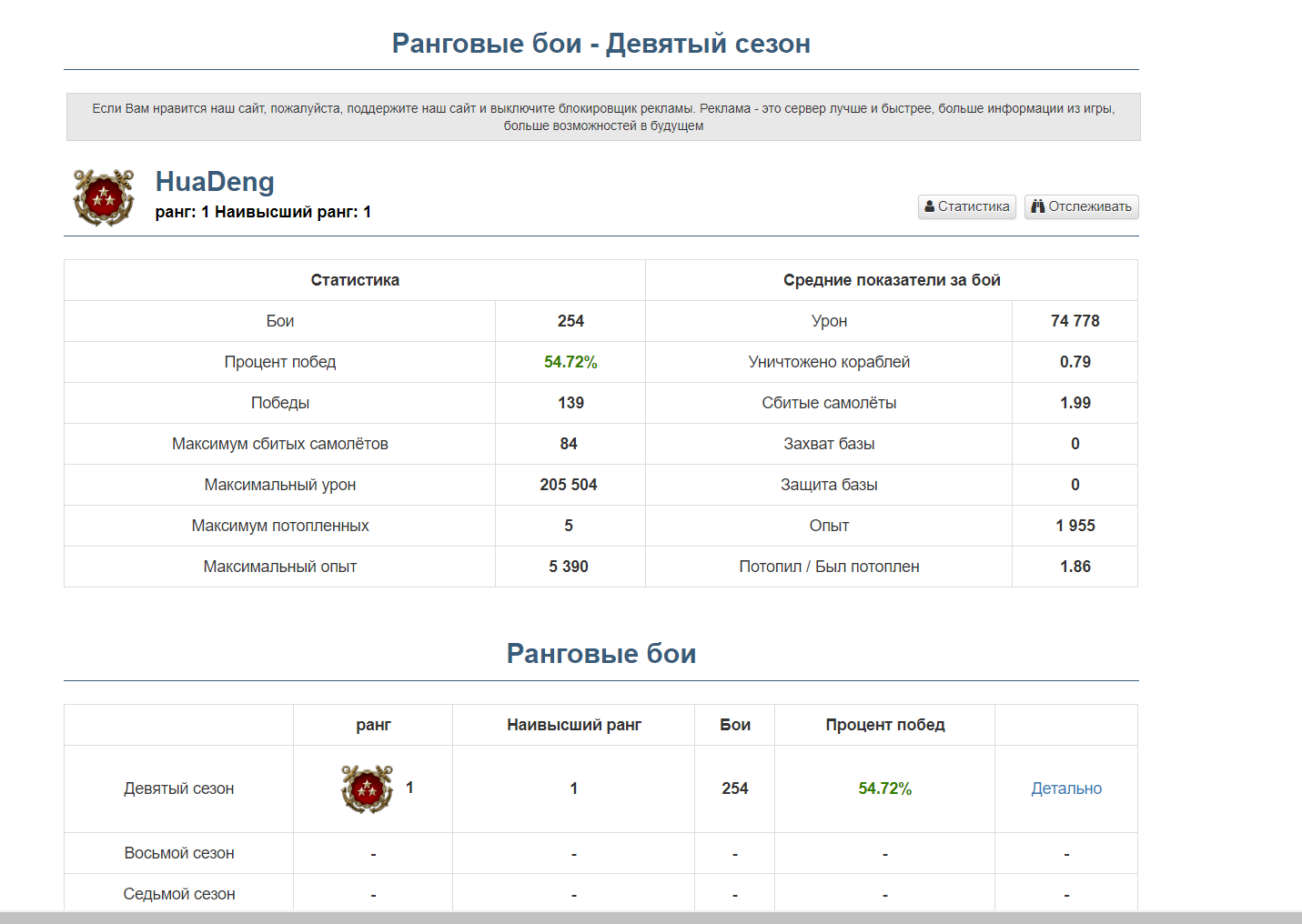Click the ad-blocker notice banner text
Viewport: 1302px width, 924px height.
click(x=603, y=116)
